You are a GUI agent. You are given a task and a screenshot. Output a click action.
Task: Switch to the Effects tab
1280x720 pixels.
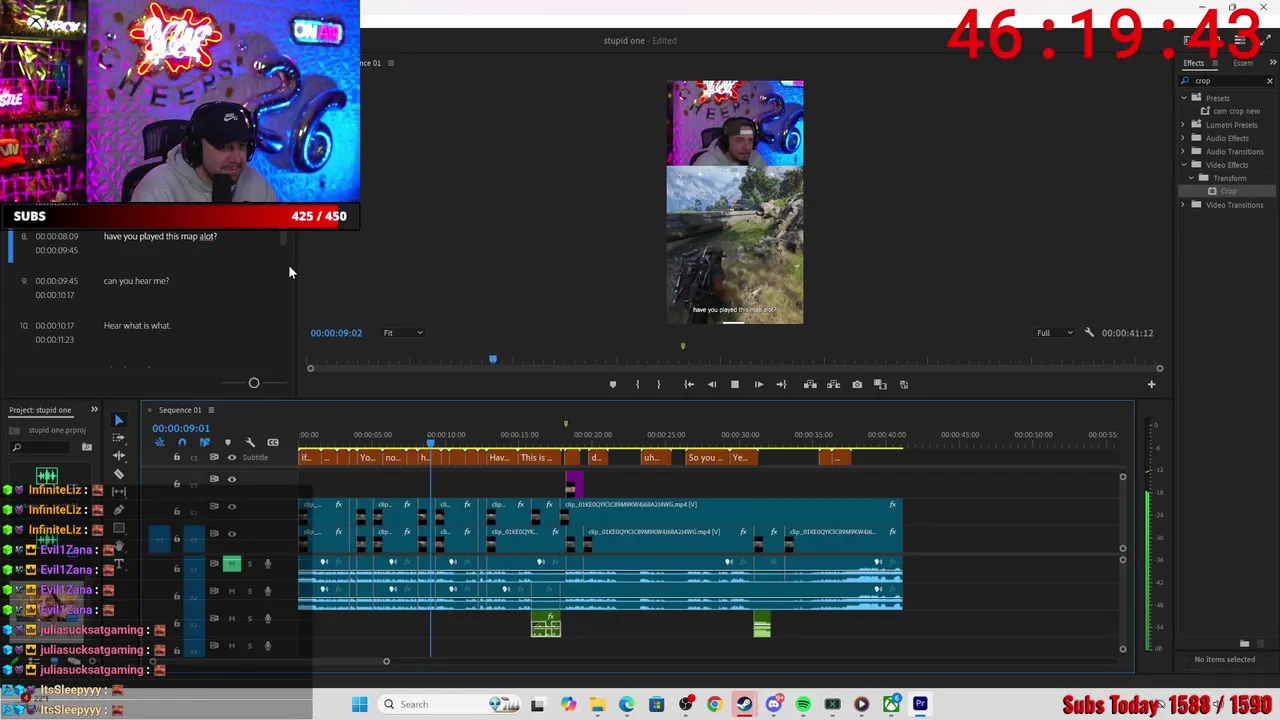(1194, 63)
